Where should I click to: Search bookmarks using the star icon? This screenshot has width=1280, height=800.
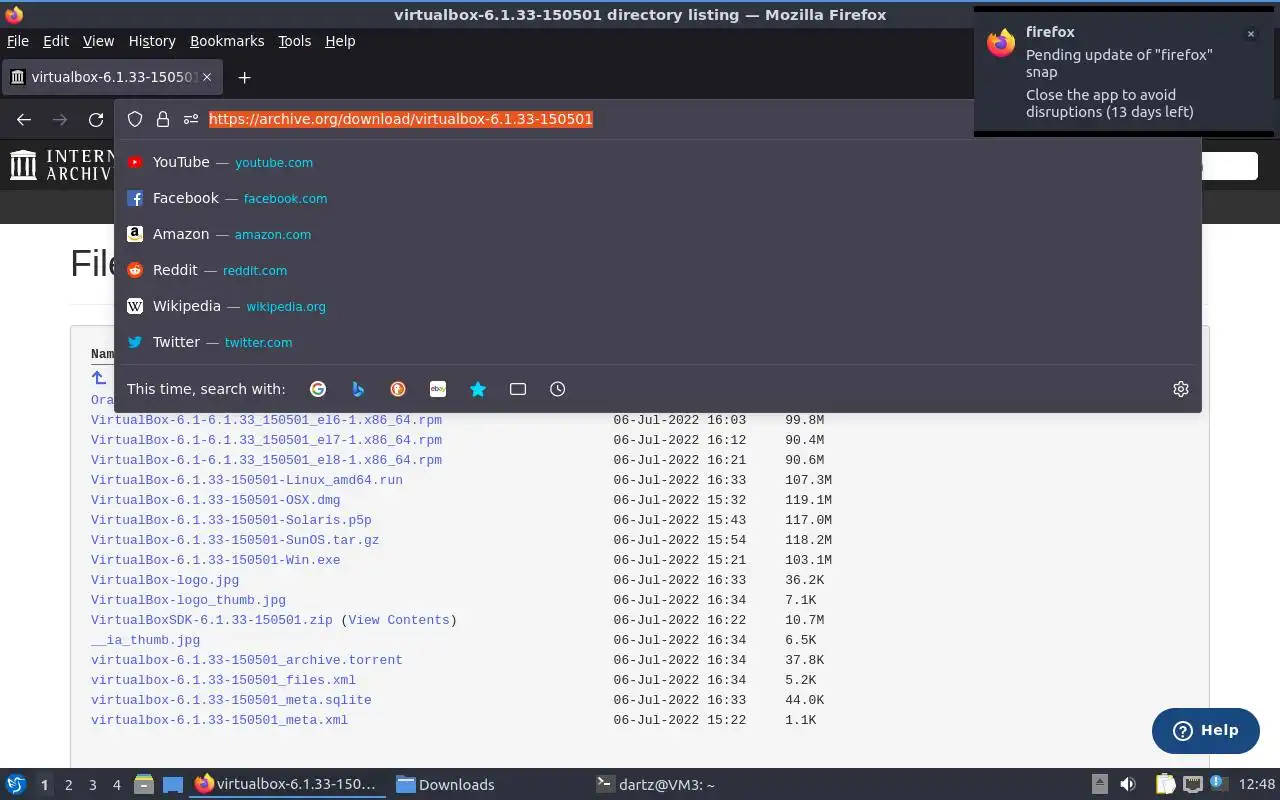478,389
